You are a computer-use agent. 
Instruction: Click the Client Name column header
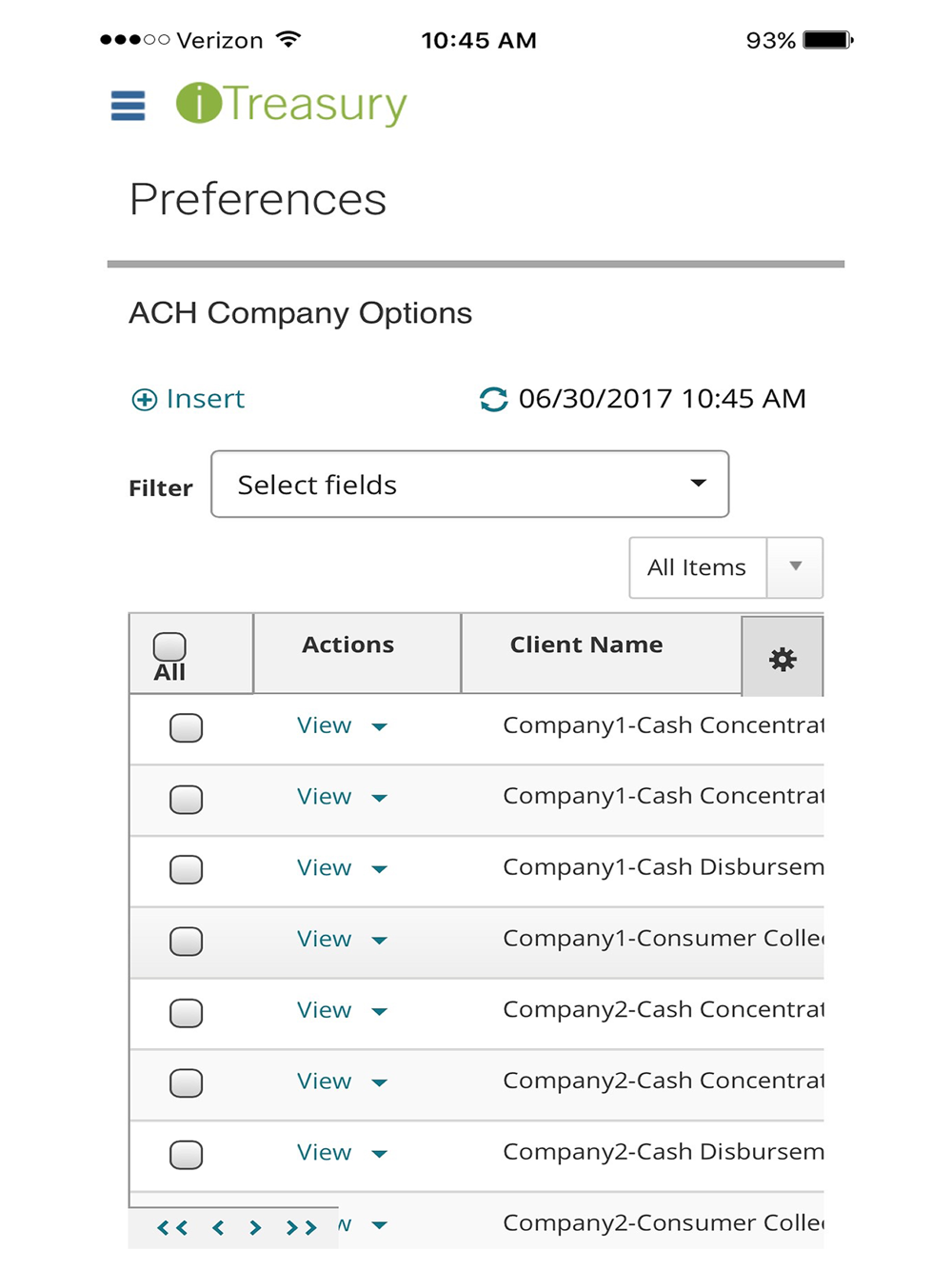586,645
